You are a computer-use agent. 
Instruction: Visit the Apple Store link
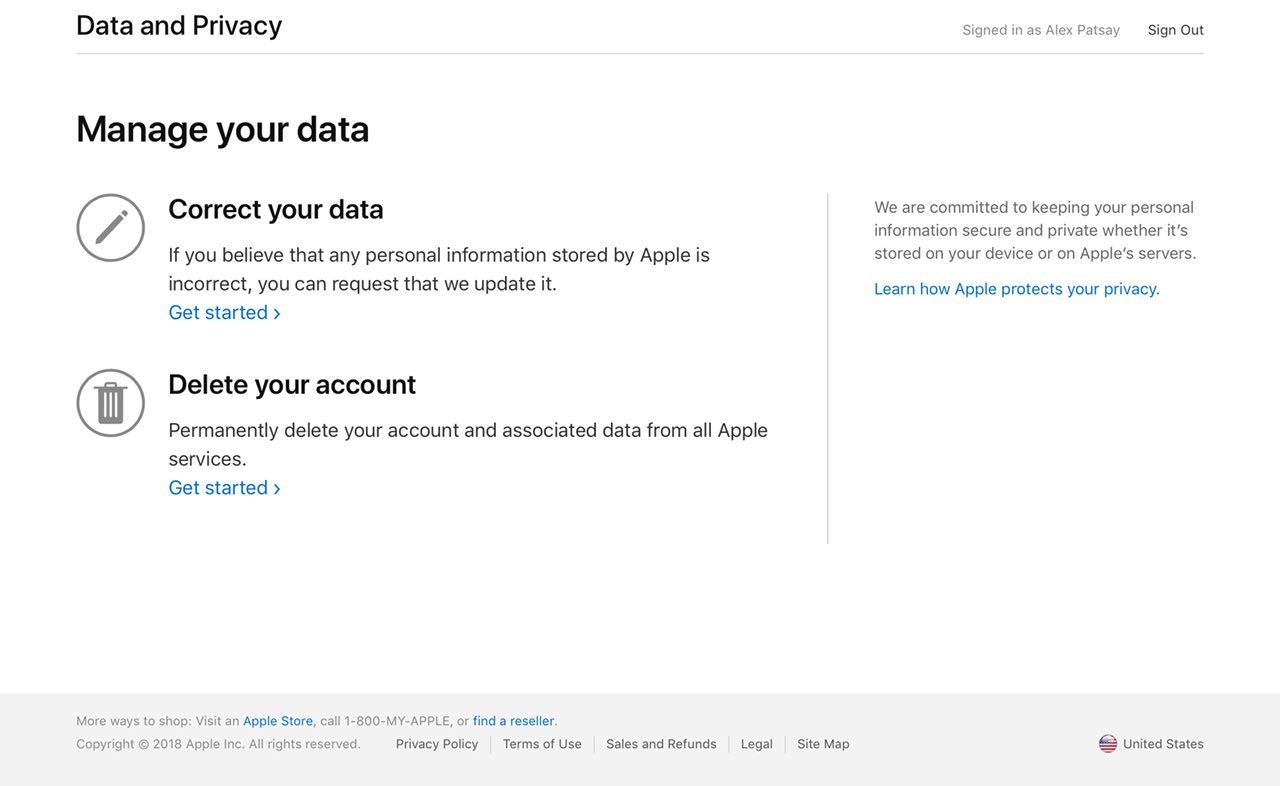point(278,721)
